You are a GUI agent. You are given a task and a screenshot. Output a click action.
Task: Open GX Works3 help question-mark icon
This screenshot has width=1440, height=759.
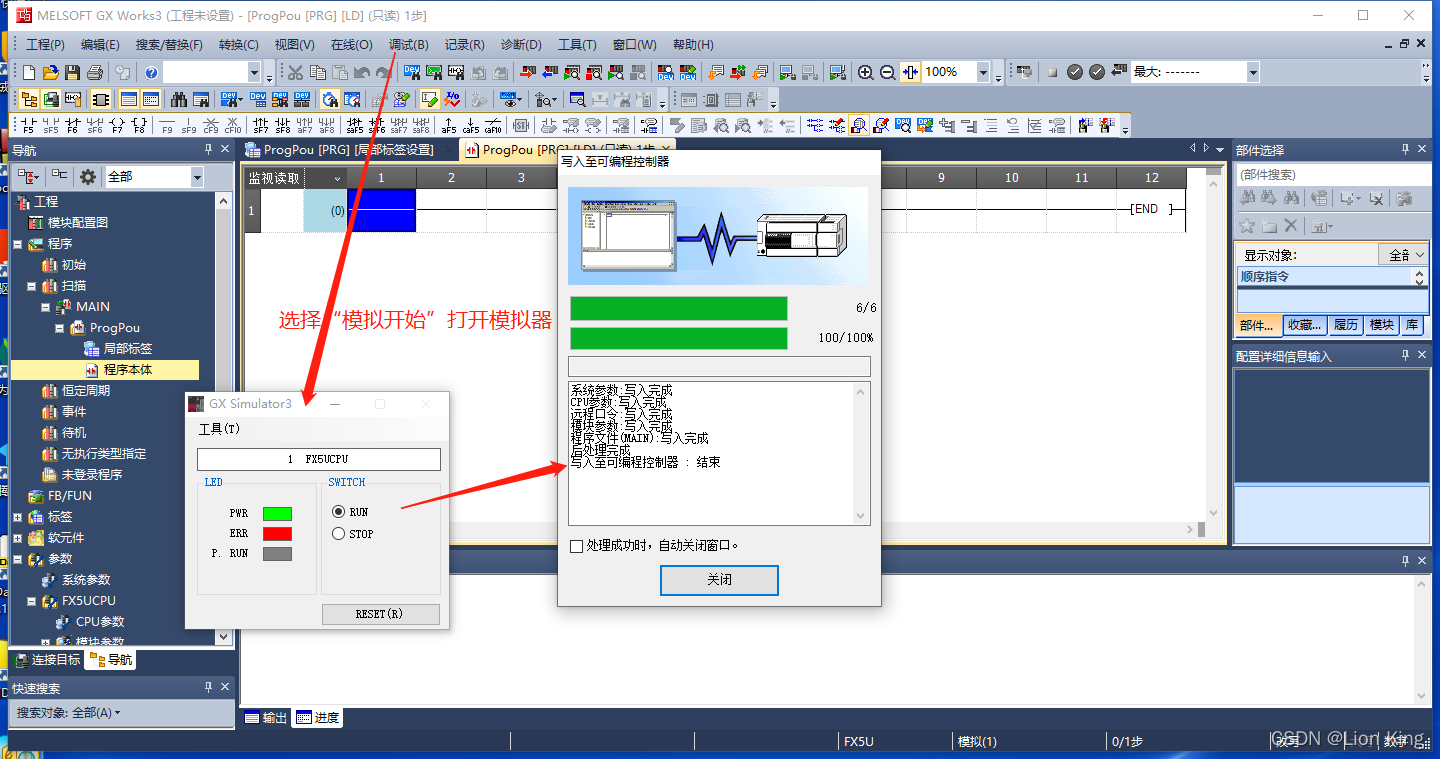pyautogui.click(x=151, y=73)
